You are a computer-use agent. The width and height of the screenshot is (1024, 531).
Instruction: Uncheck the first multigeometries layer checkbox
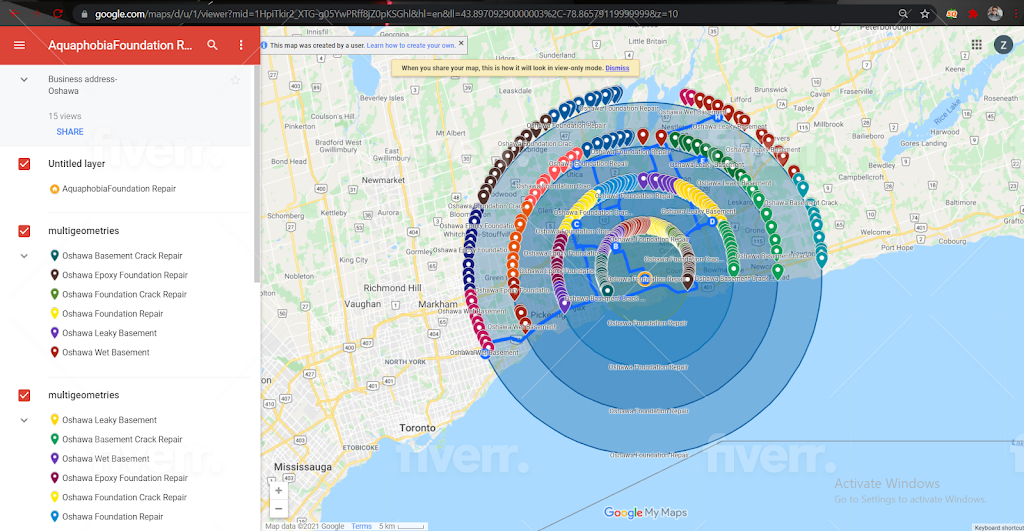coord(24,231)
